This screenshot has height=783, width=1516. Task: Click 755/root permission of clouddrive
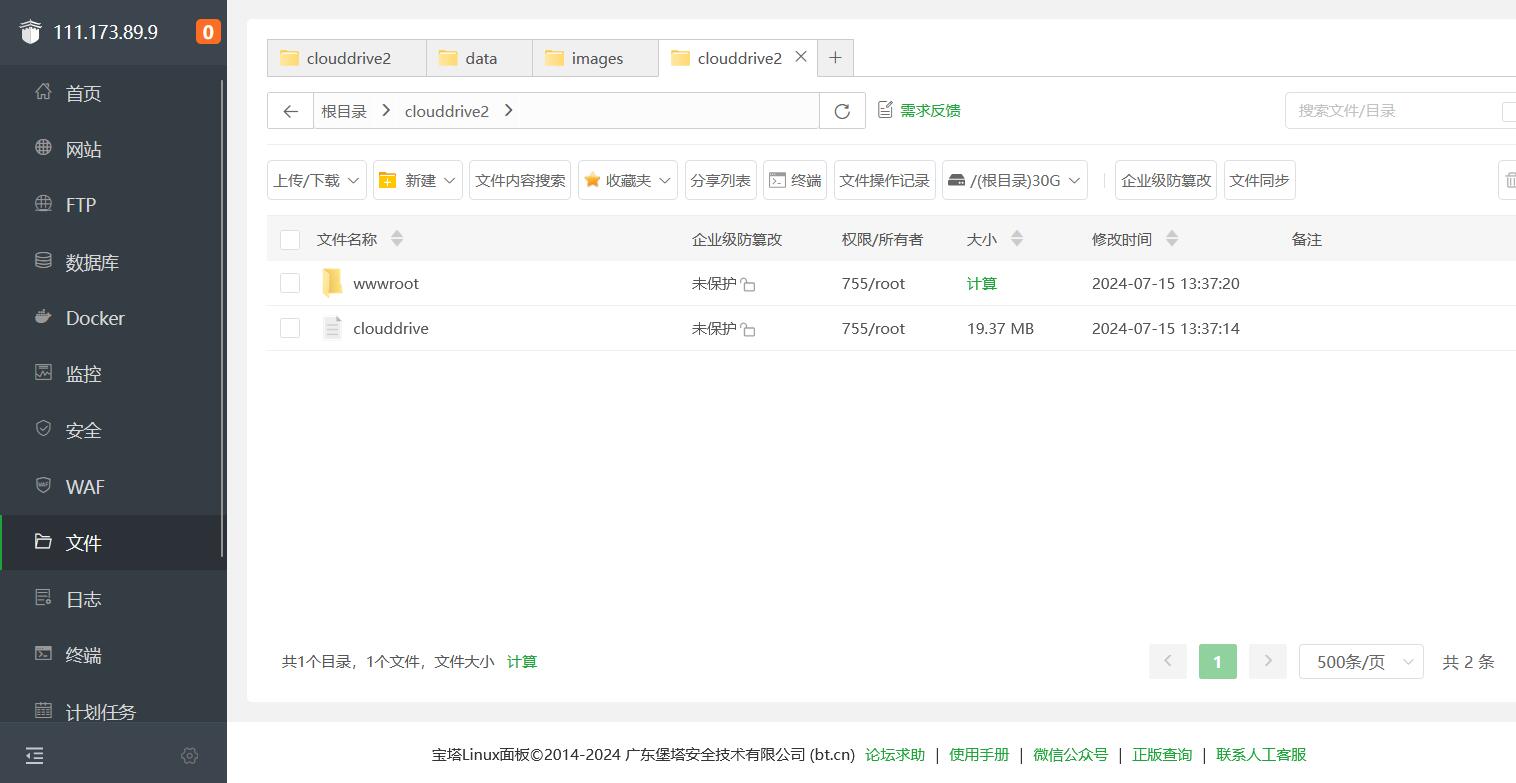pyautogui.click(x=873, y=329)
